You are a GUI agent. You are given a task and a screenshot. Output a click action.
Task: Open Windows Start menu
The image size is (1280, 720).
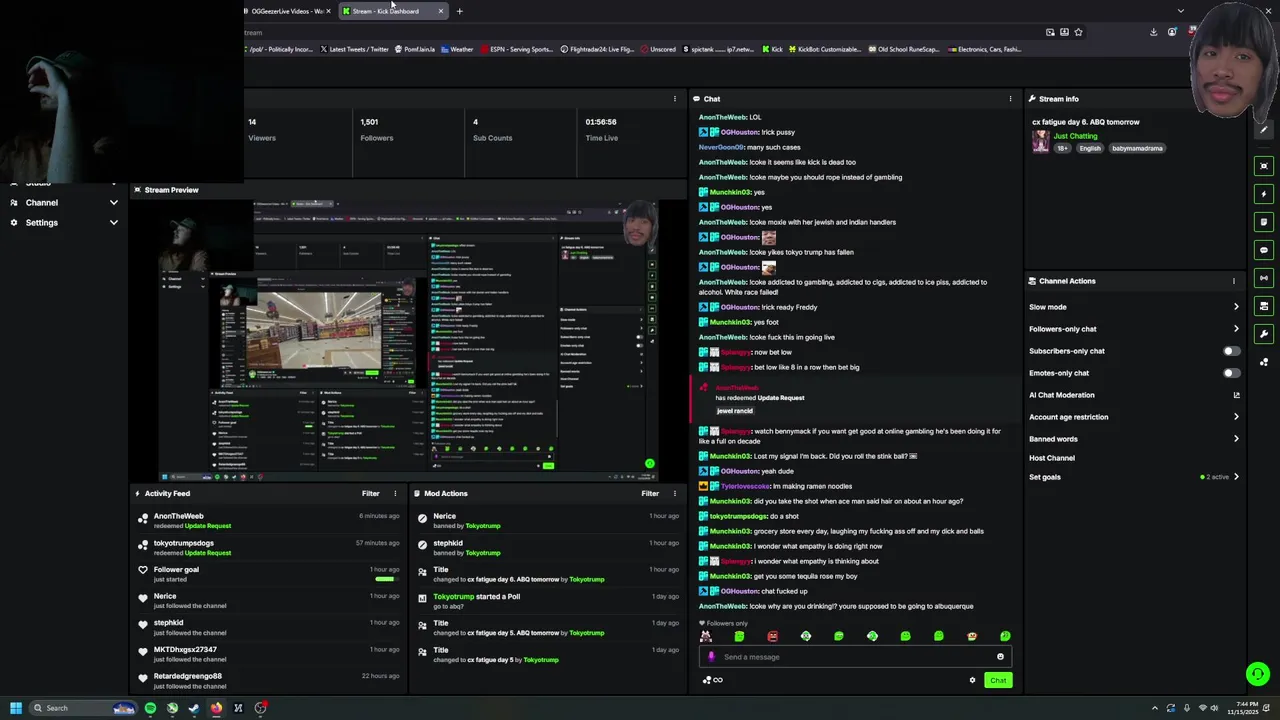tap(15, 708)
